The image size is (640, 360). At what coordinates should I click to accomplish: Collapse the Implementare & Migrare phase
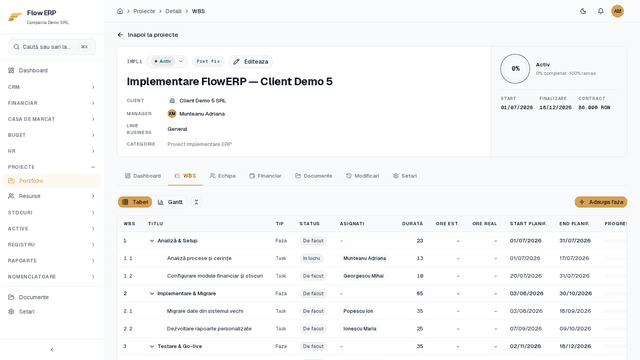(152, 293)
